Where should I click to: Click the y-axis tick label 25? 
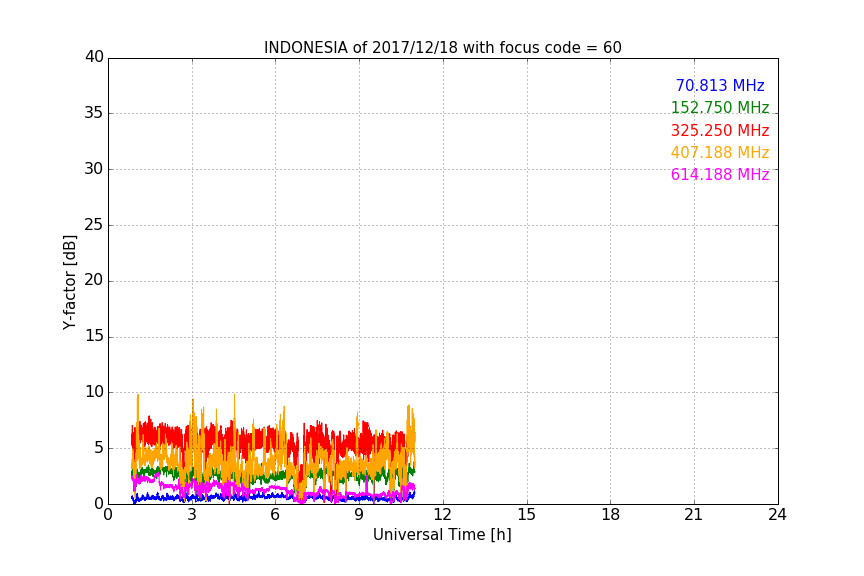[94, 224]
